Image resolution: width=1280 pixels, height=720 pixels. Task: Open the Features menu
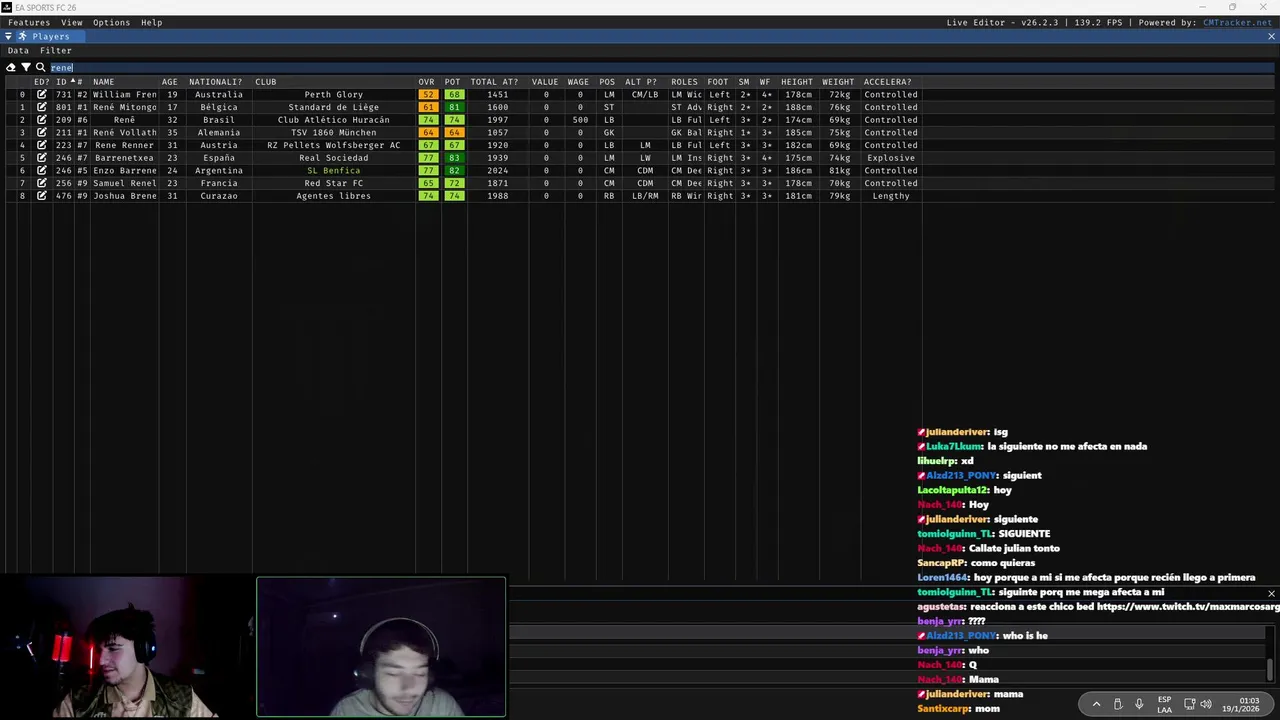[29, 22]
